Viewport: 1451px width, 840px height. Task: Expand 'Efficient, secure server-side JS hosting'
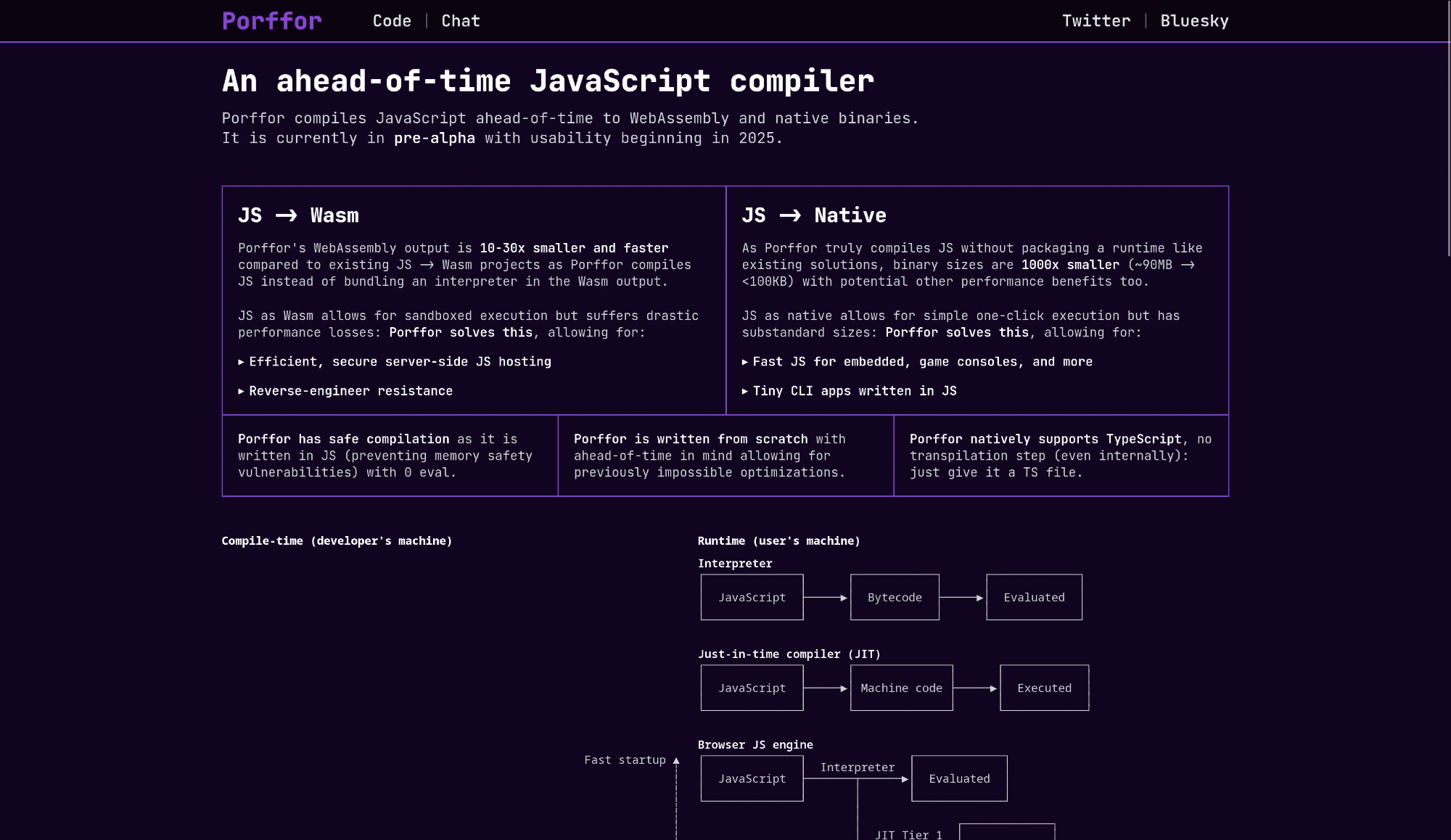pyautogui.click(x=395, y=362)
